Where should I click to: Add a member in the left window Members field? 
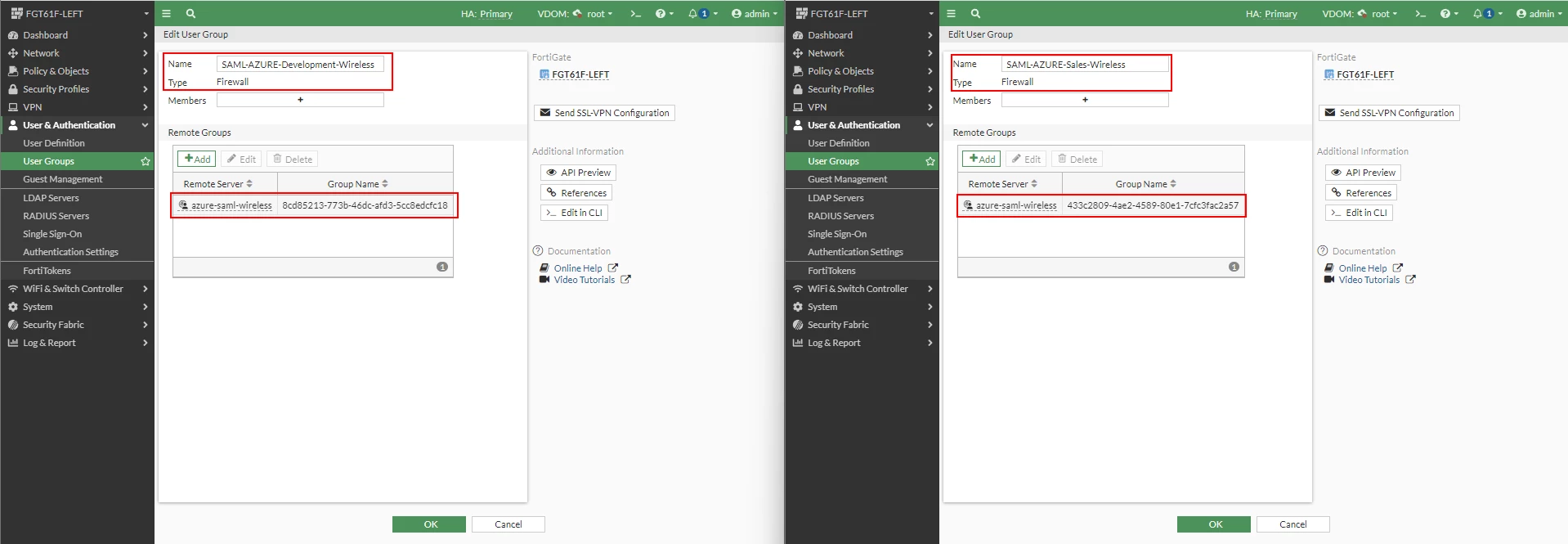pyautogui.click(x=300, y=100)
